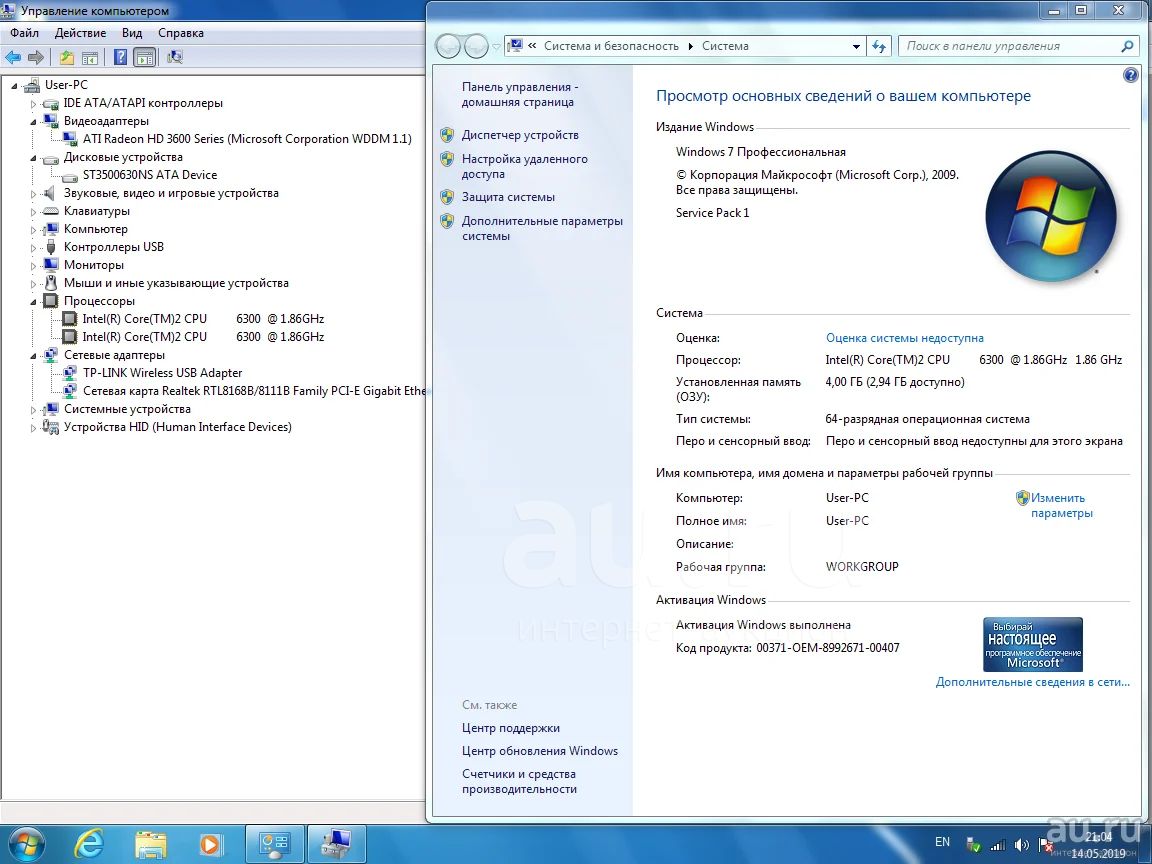Toggle the show/hide console tree toolbar icon
The image size is (1152, 864).
click(90, 57)
